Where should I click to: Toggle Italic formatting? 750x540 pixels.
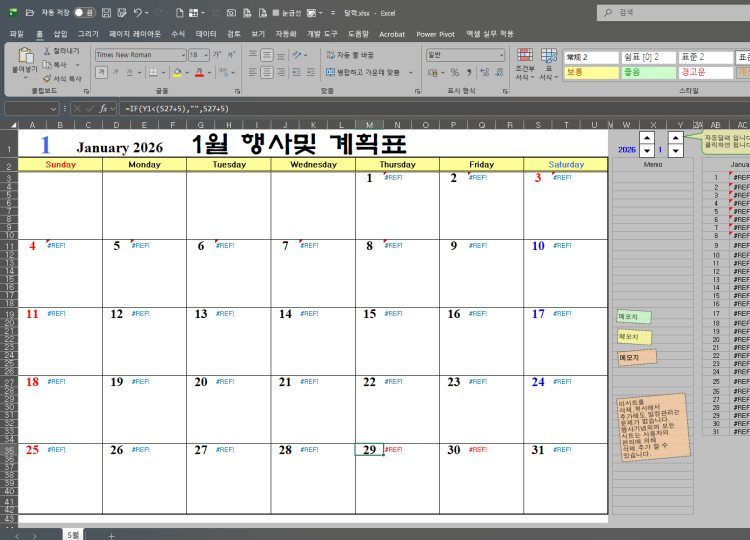click(115, 72)
